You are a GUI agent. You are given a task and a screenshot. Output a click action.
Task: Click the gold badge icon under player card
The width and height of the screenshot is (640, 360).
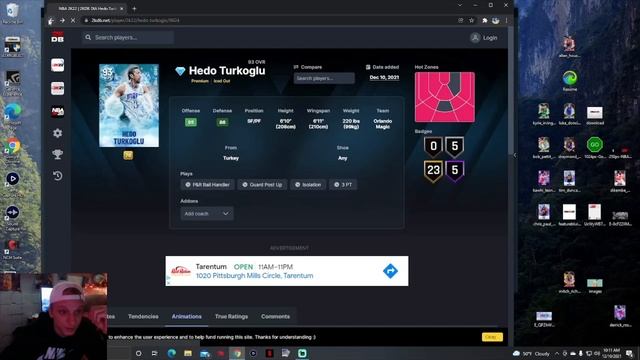(x=128, y=155)
